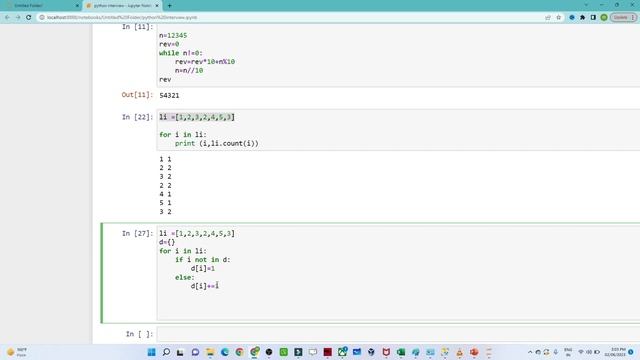Image resolution: width=640 pixels, height=360 pixels.
Task: Open the Extensions puzzle icon
Action: click(582, 18)
